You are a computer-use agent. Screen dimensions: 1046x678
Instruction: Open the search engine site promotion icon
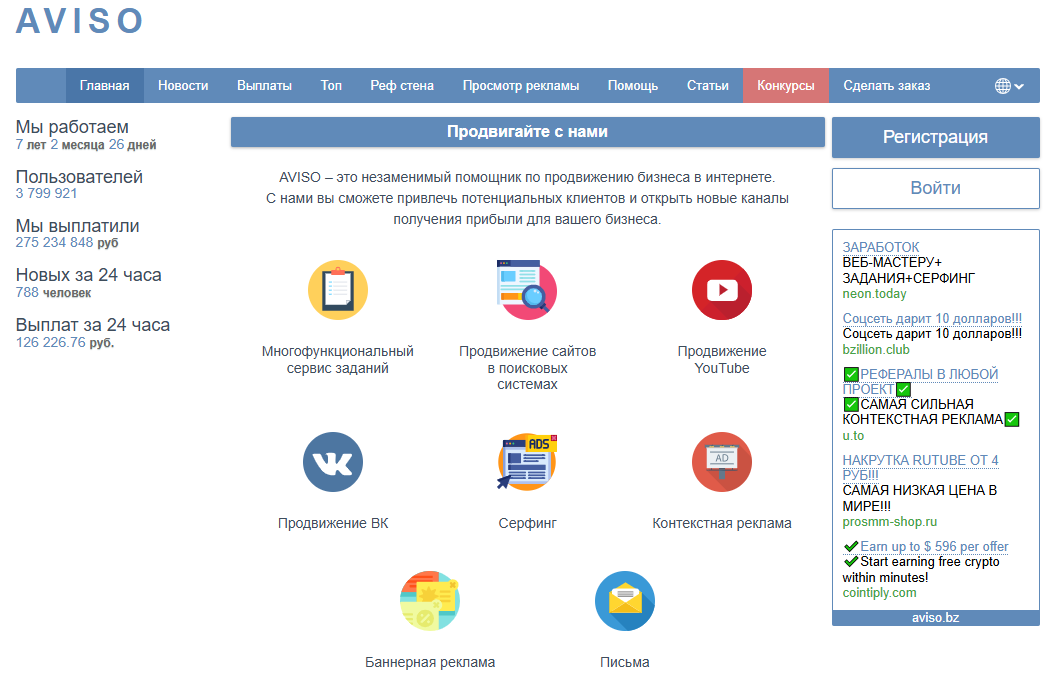click(527, 290)
